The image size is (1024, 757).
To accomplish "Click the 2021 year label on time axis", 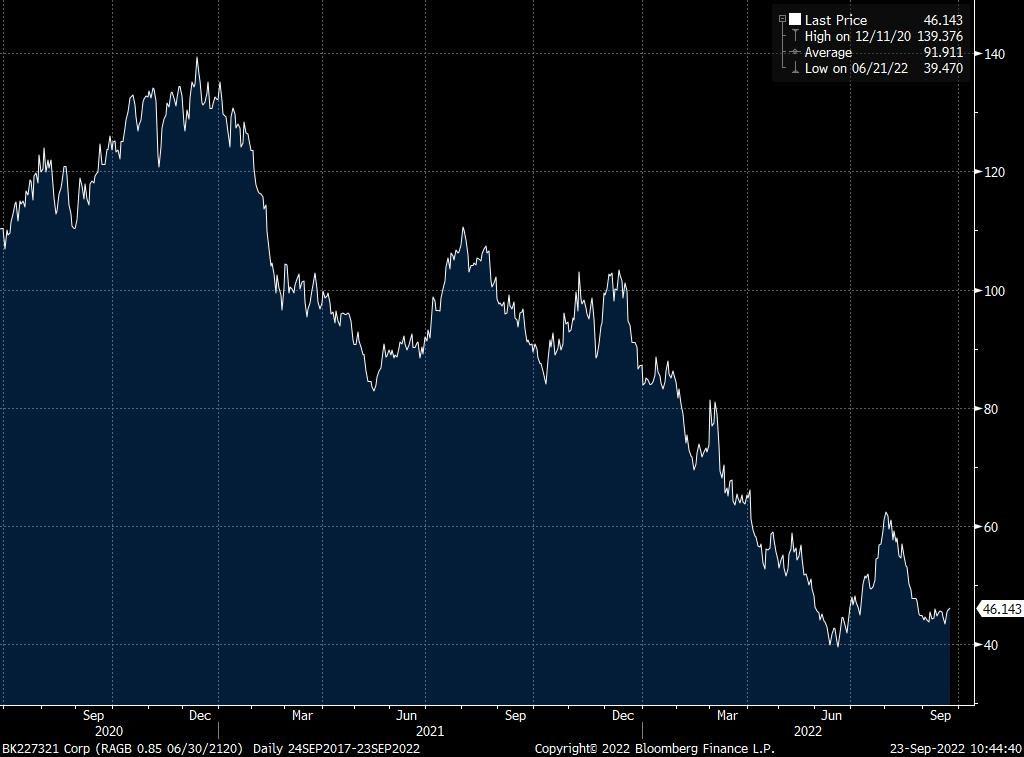I will click(x=430, y=731).
